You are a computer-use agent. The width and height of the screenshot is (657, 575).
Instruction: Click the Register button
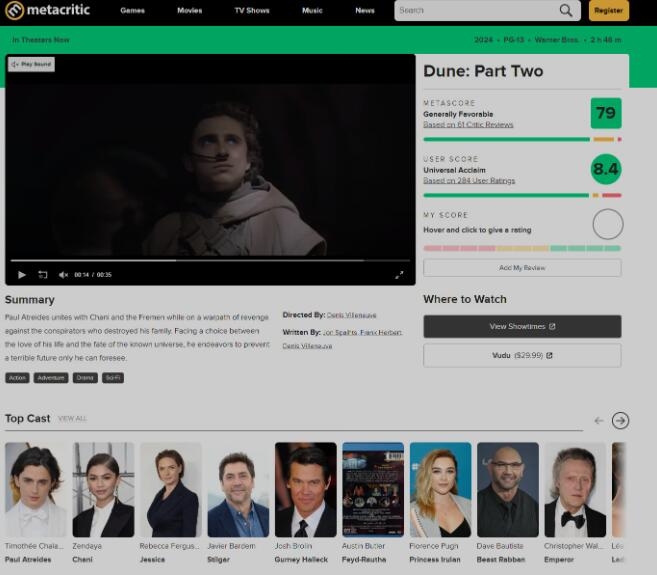[x=608, y=10]
